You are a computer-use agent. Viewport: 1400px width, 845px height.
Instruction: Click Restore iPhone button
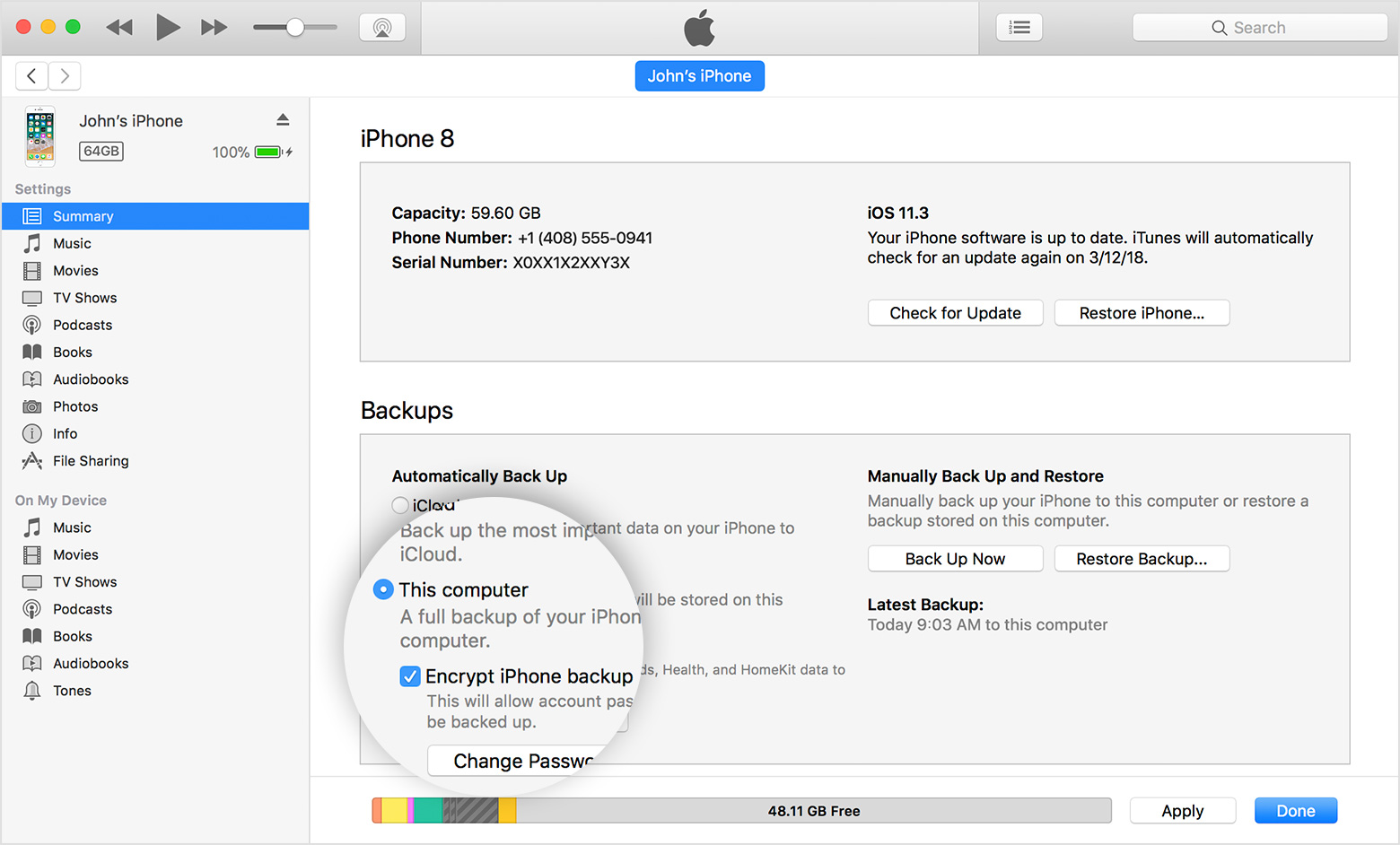[1142, 313]
